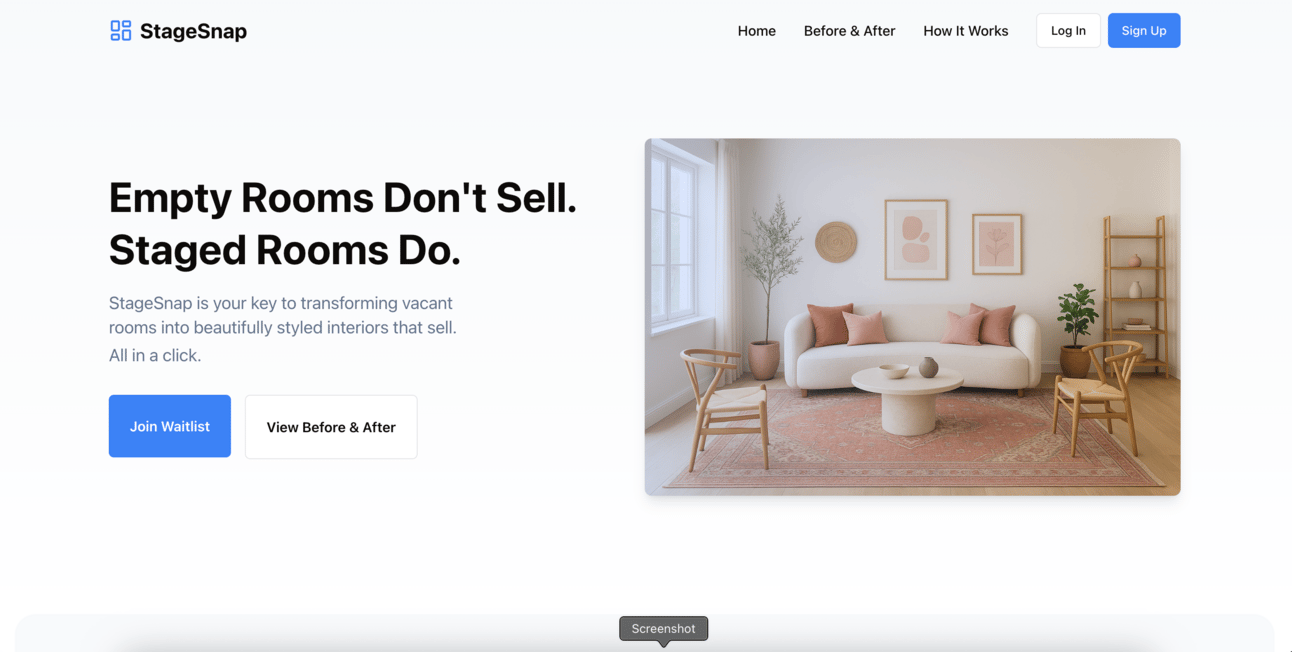
Task: Click the StageSnap grid logo icon
Action: coord(120,31)
